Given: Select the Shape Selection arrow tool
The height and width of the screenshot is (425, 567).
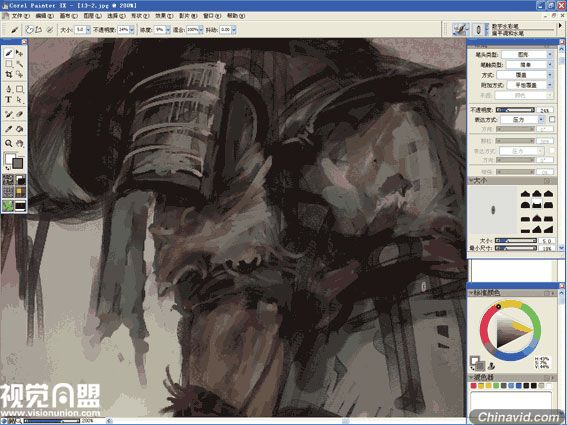Looking at the screenshot, I should pyautogui.click(x=20, y=99).
